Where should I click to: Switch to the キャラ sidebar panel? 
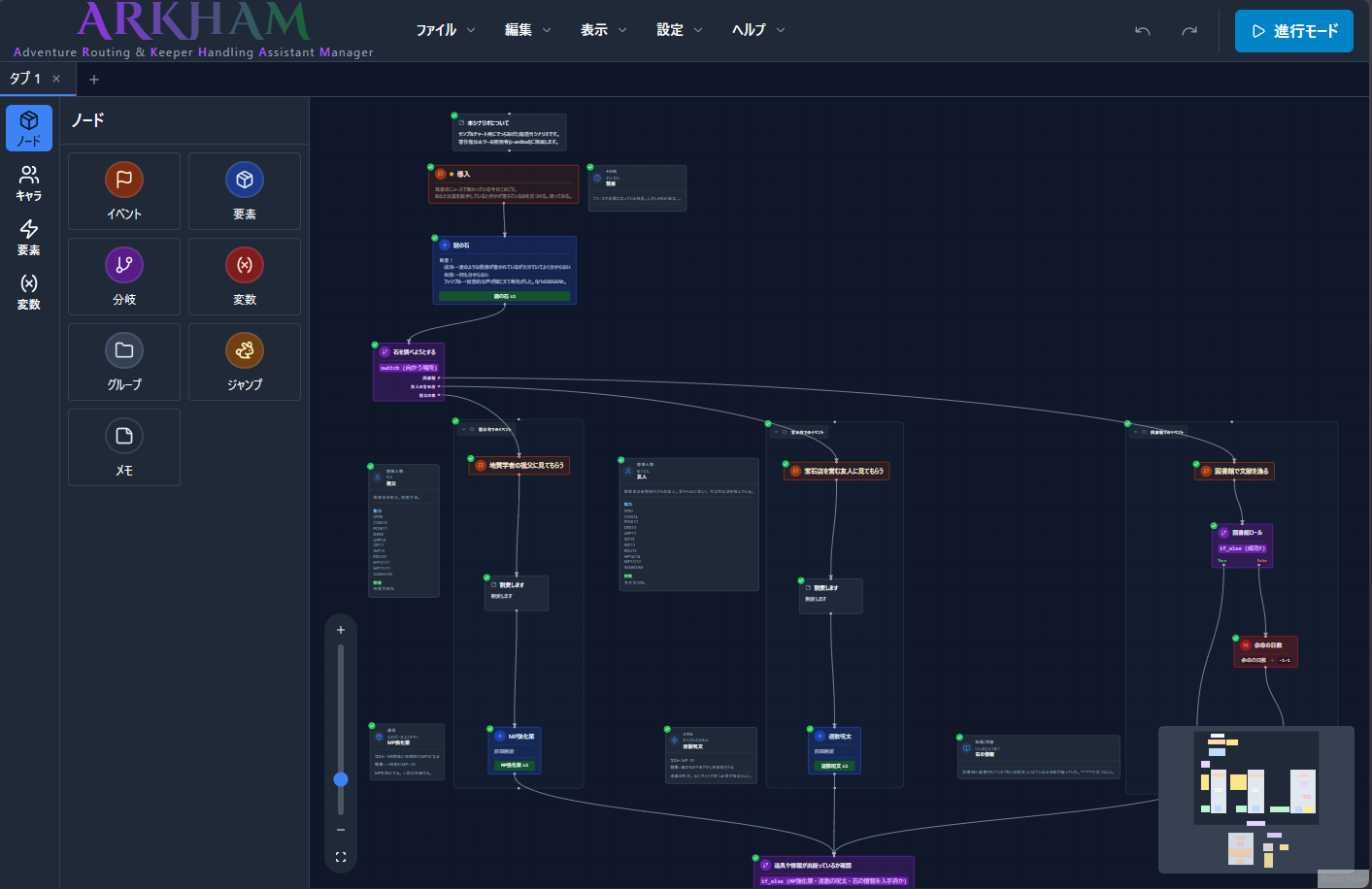click(29, 182)
